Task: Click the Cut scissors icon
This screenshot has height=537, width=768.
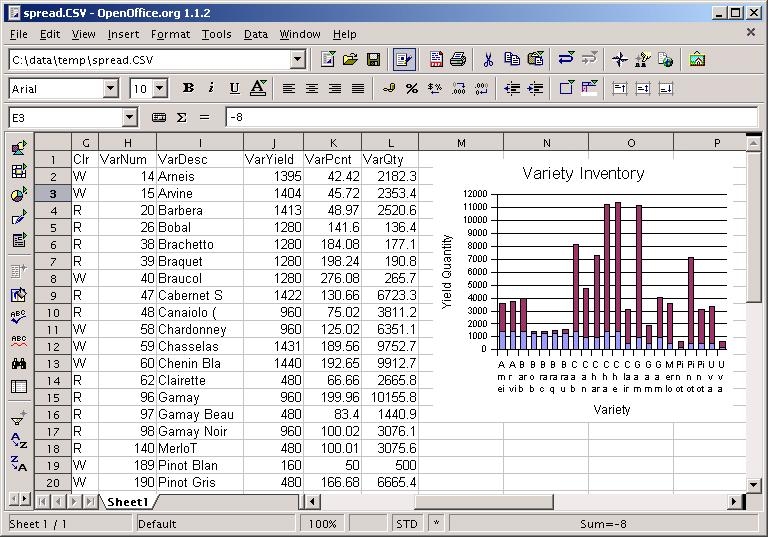Action: 488,60
